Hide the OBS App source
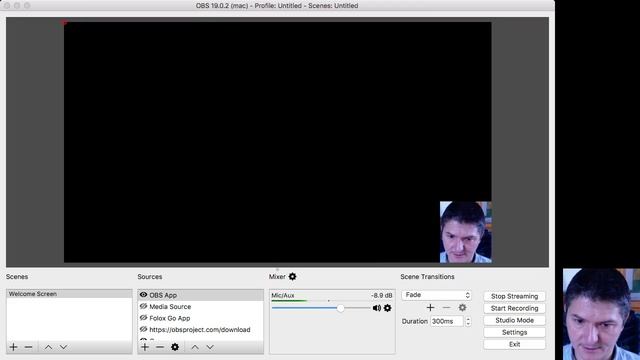Screen dimensions: 640x360 (143, 295)
